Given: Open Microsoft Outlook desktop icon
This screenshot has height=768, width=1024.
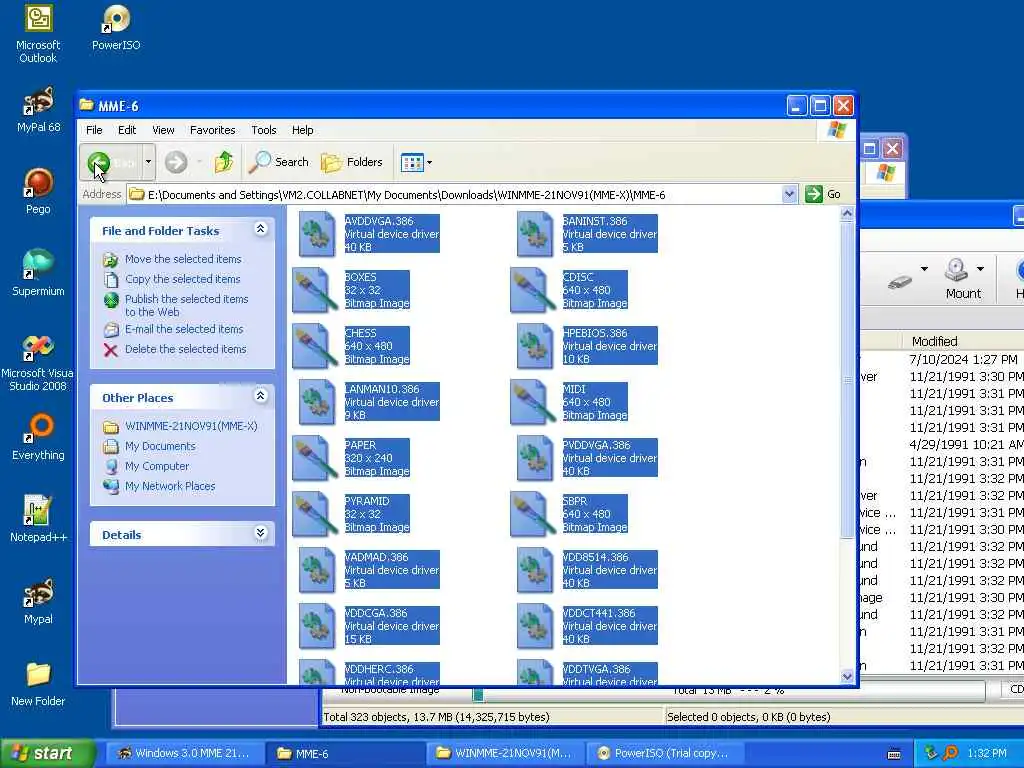Looking at the screenshot, I should click(38, 34).
